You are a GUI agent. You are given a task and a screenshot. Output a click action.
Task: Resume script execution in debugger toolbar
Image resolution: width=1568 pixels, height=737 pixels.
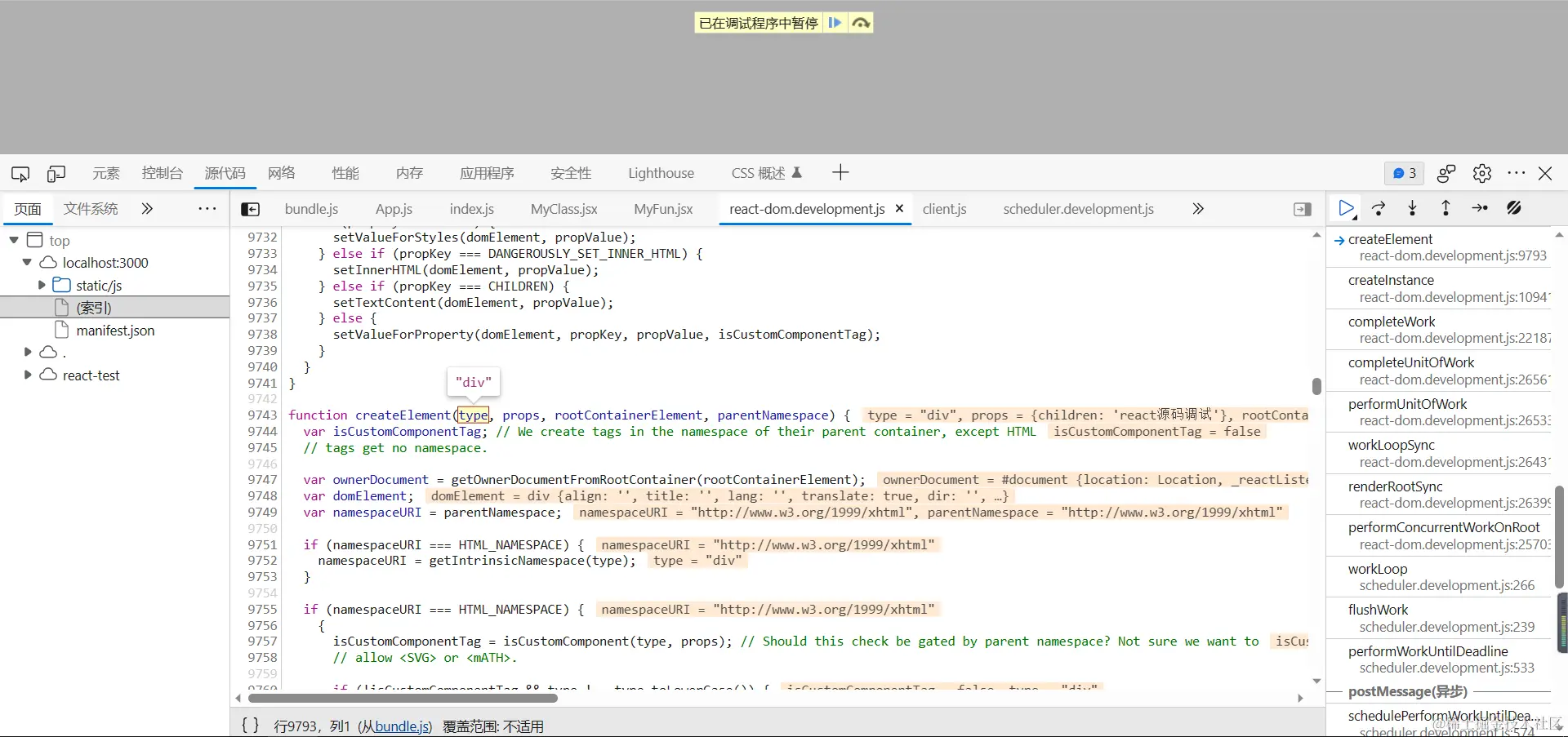point(1347,209)
